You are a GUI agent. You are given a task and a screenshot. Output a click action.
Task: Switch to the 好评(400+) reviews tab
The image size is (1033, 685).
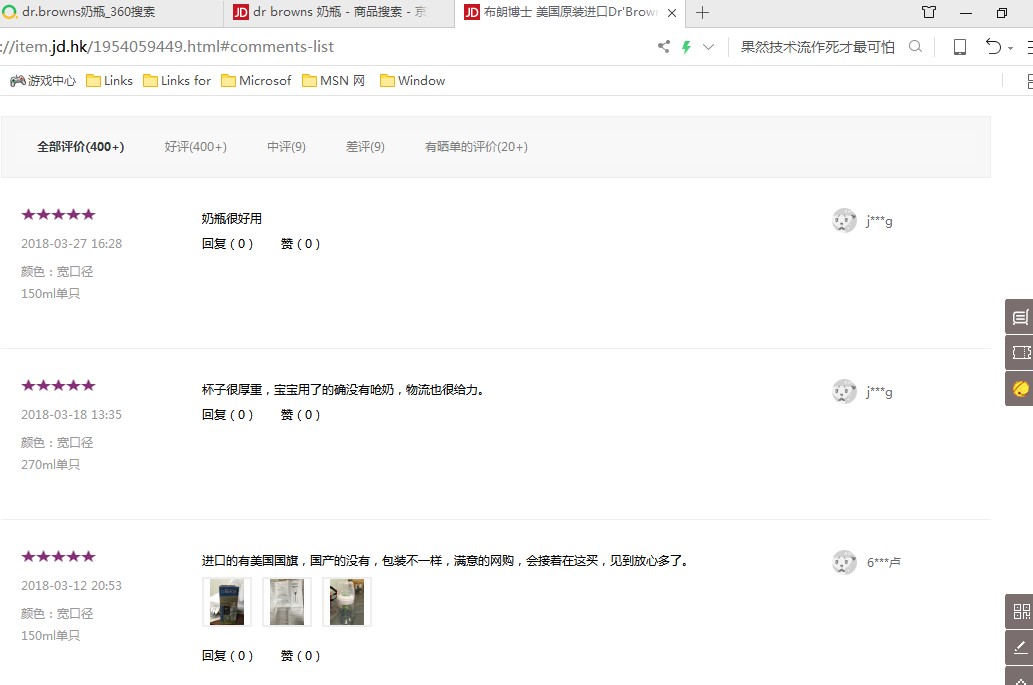click(195, 147)
